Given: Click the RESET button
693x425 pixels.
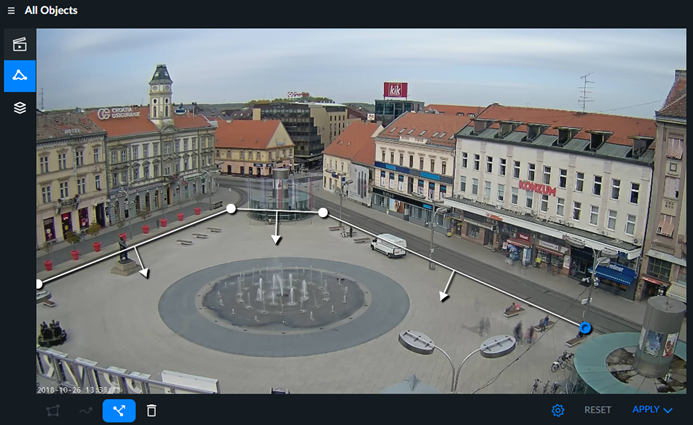Looking at the screenshot, I should click(598, 410).
